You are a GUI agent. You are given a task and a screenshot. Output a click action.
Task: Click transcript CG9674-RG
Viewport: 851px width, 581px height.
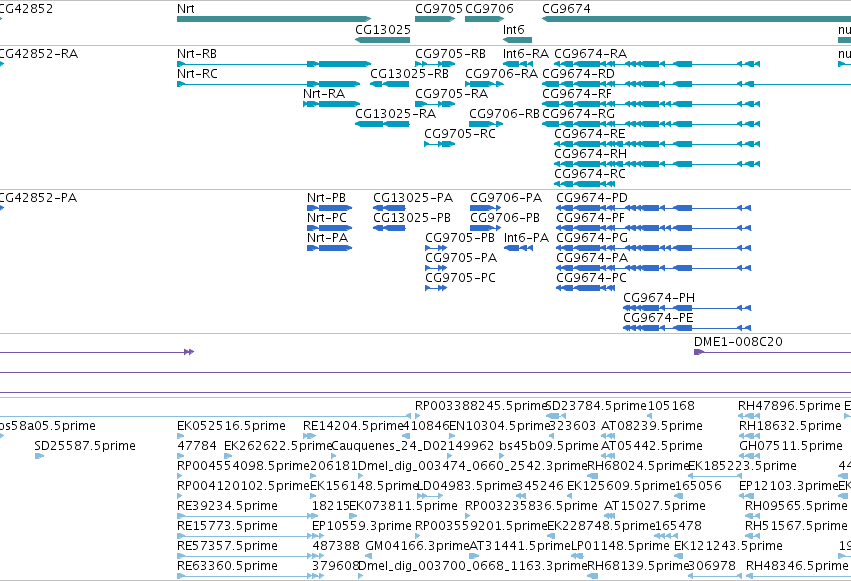click(579, 114)
